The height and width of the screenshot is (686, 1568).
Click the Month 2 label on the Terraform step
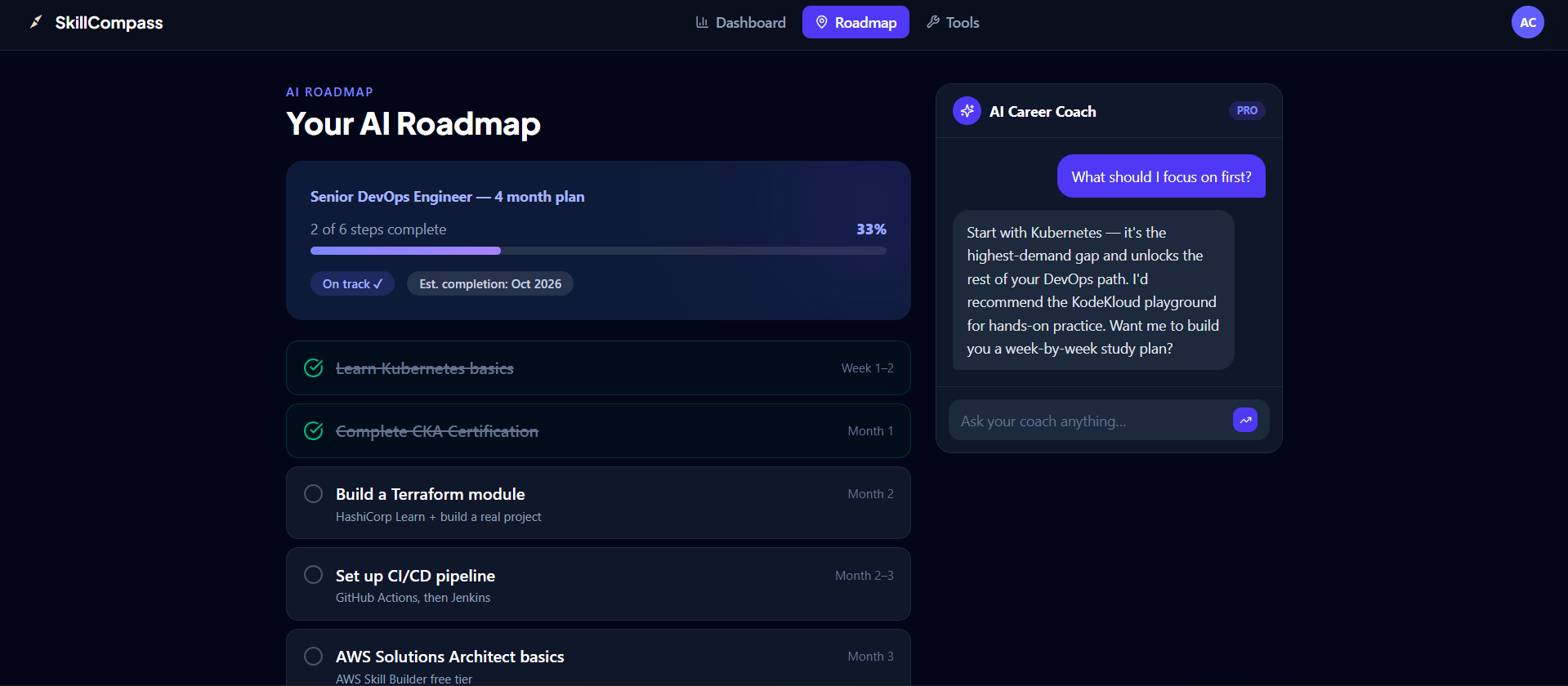point(871,494)
